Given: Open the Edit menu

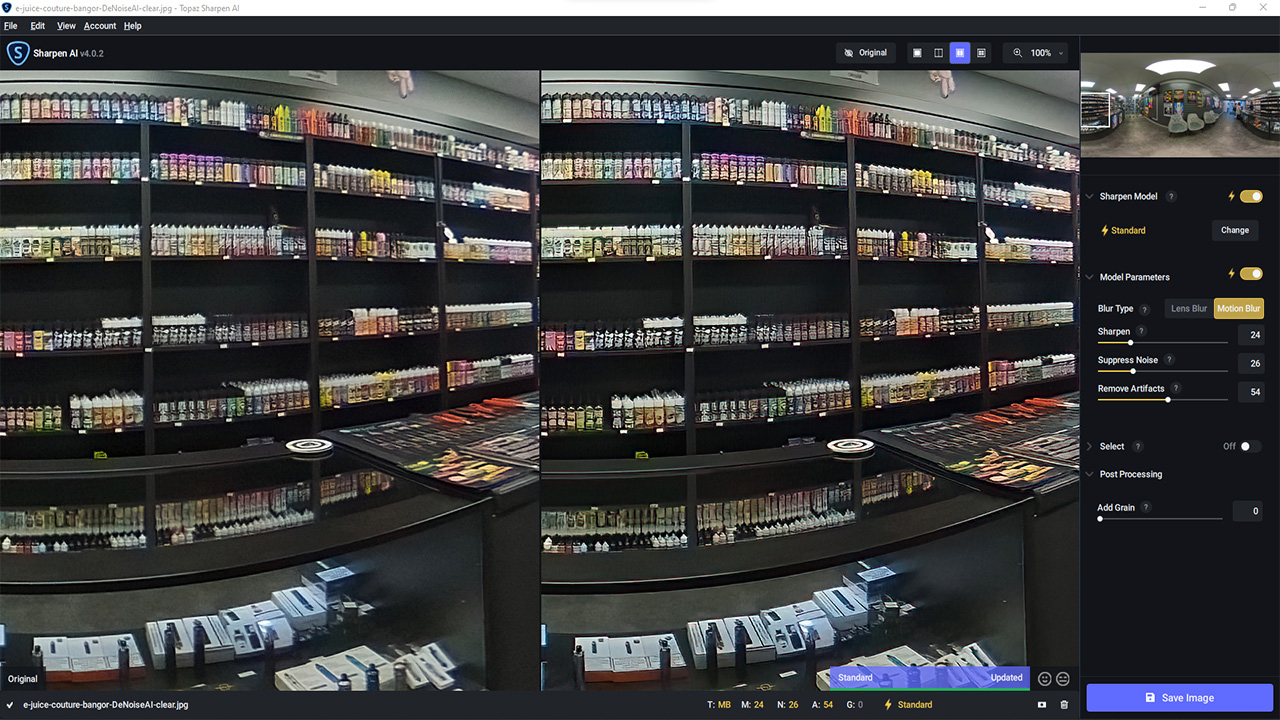Looking at the screenshot, I should click(38, 26).
